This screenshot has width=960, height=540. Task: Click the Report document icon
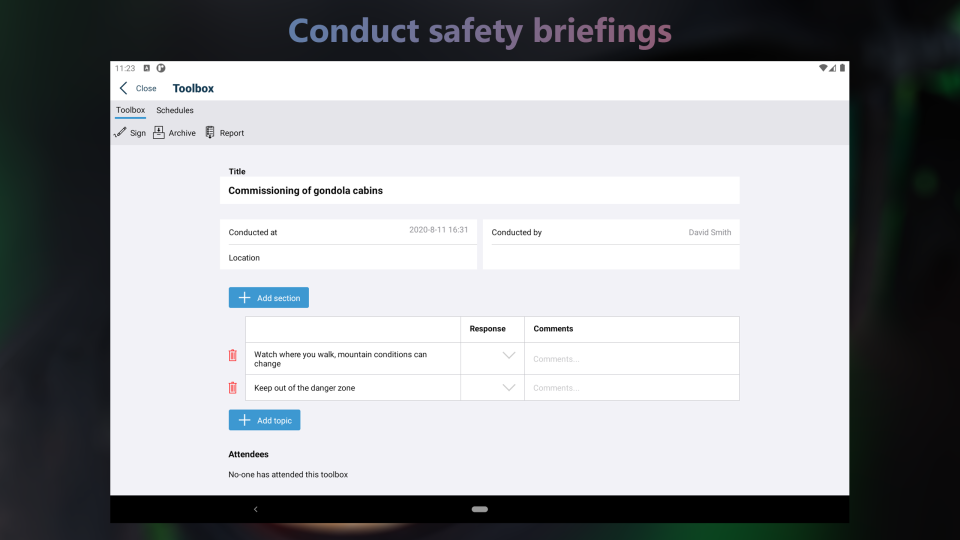tap(210, 132)
